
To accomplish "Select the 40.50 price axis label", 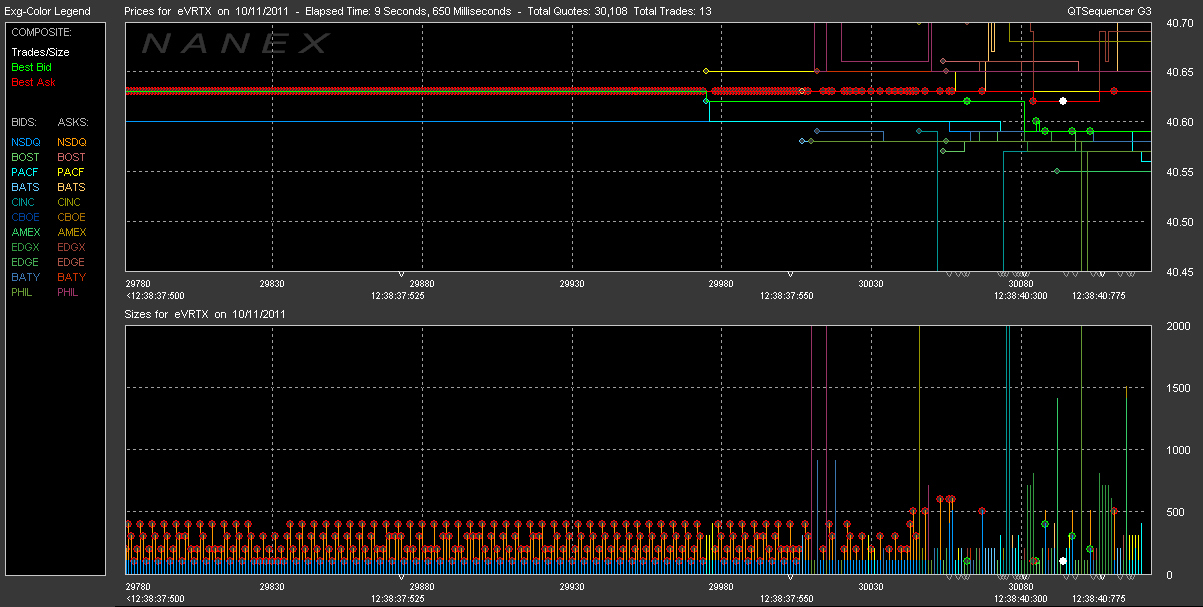I will (x=1180, y=221).
